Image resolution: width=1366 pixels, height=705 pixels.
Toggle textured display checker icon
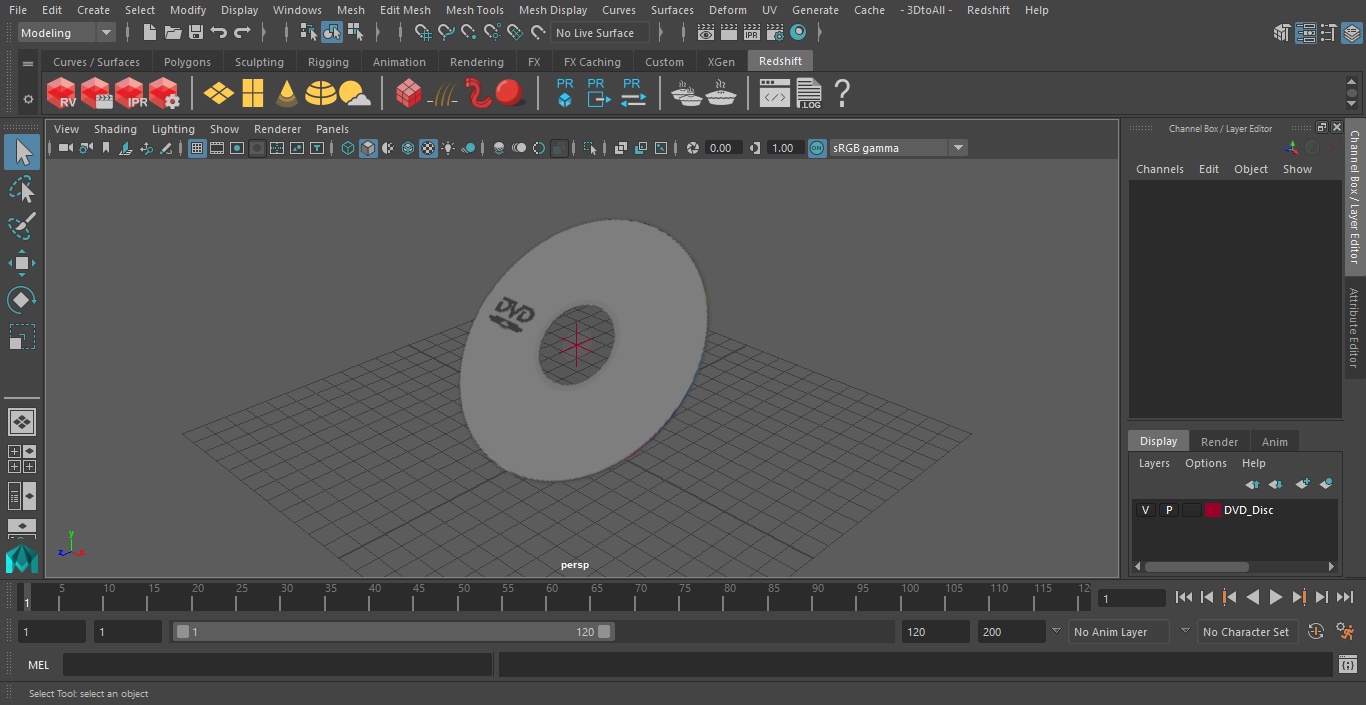[428, 148]
